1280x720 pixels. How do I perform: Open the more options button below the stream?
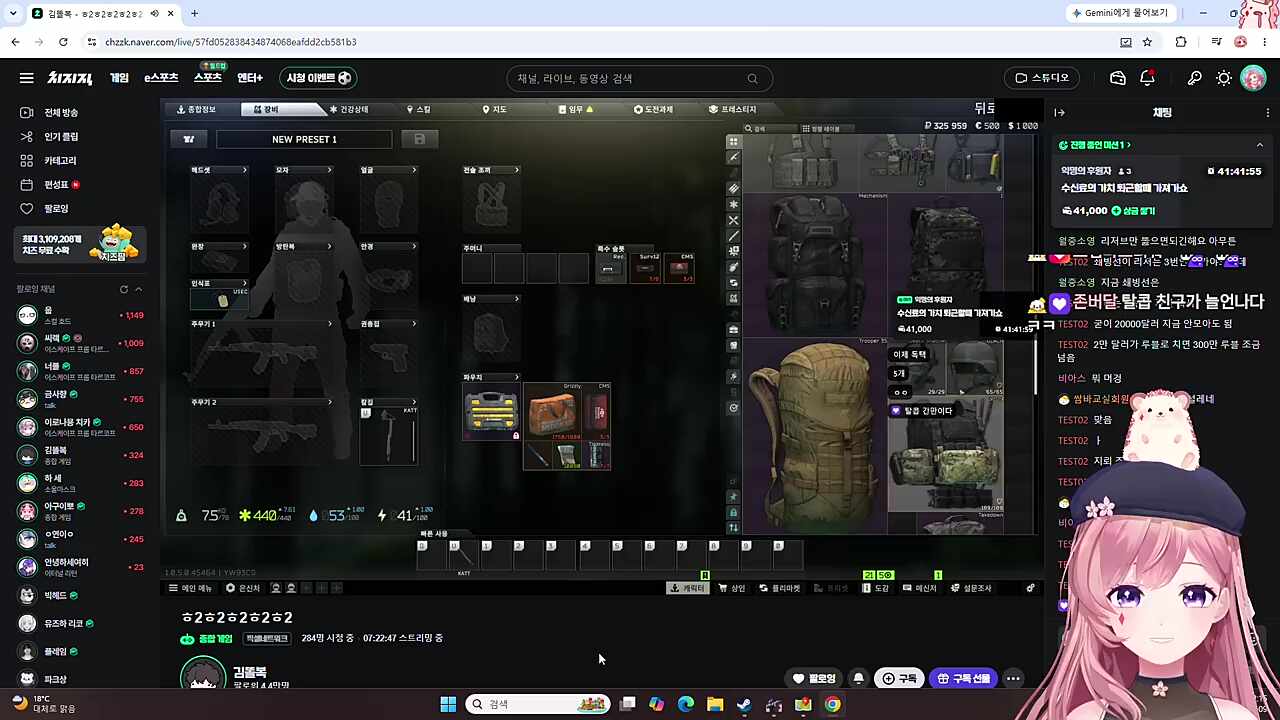(1013, 678)
